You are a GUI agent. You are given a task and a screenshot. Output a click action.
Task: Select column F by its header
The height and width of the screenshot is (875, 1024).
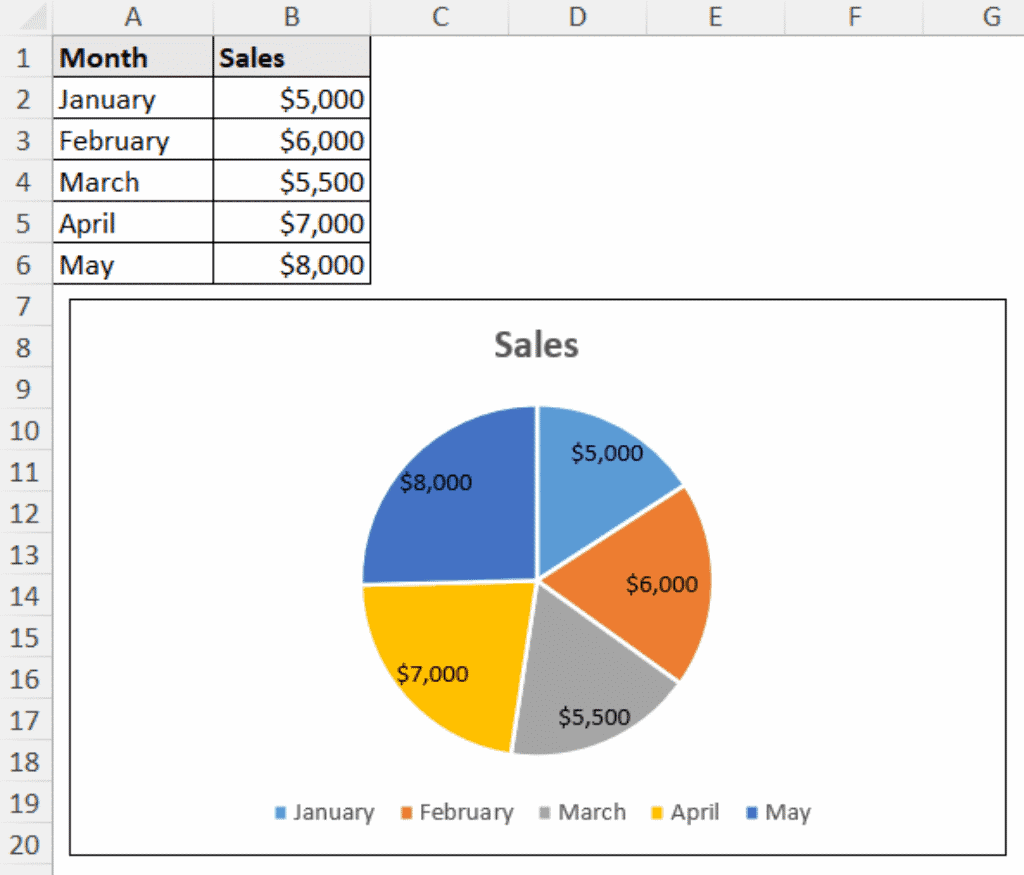(854, 15)
